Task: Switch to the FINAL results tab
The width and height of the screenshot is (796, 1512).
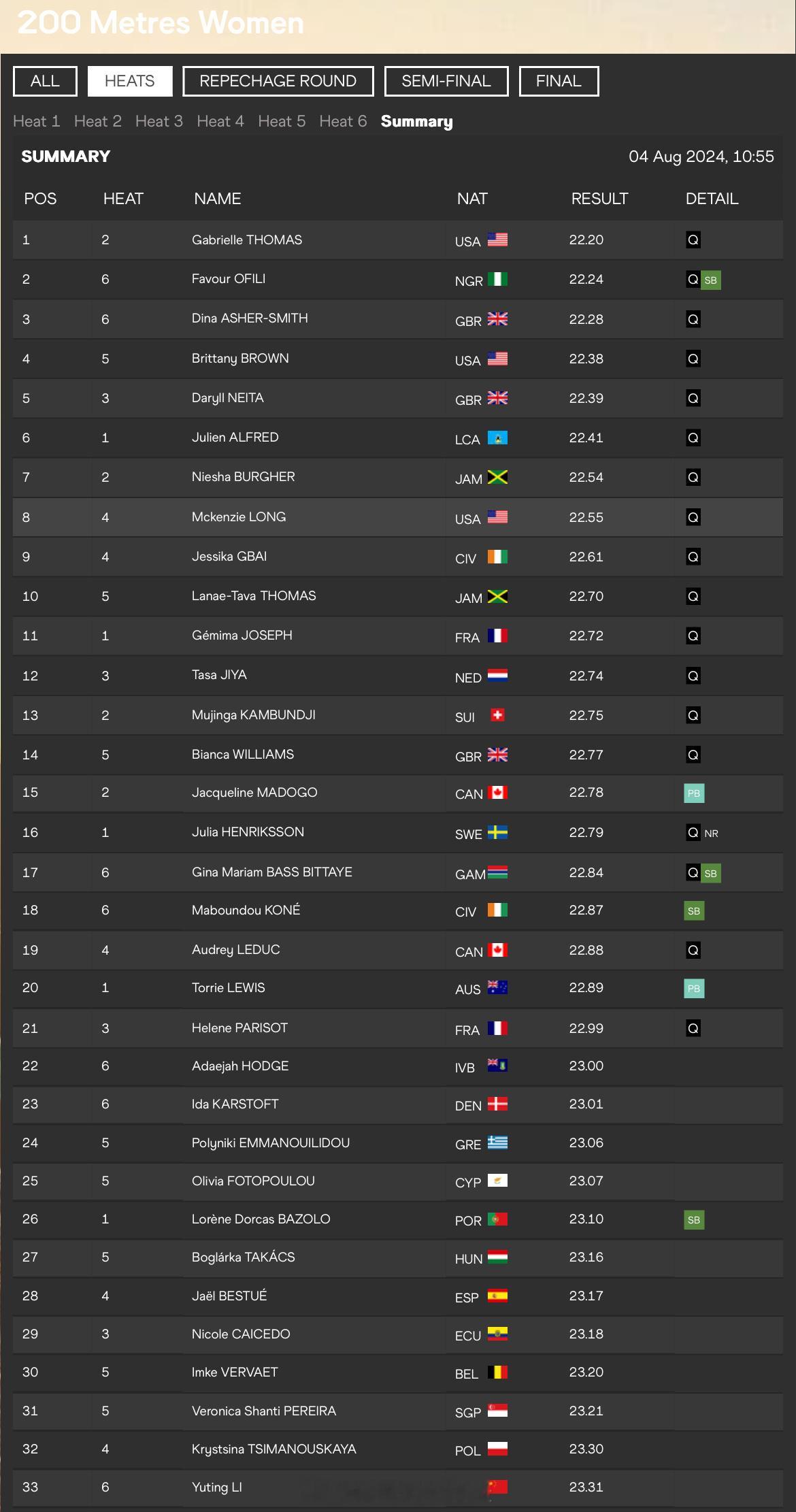Action: pos(559,81)
